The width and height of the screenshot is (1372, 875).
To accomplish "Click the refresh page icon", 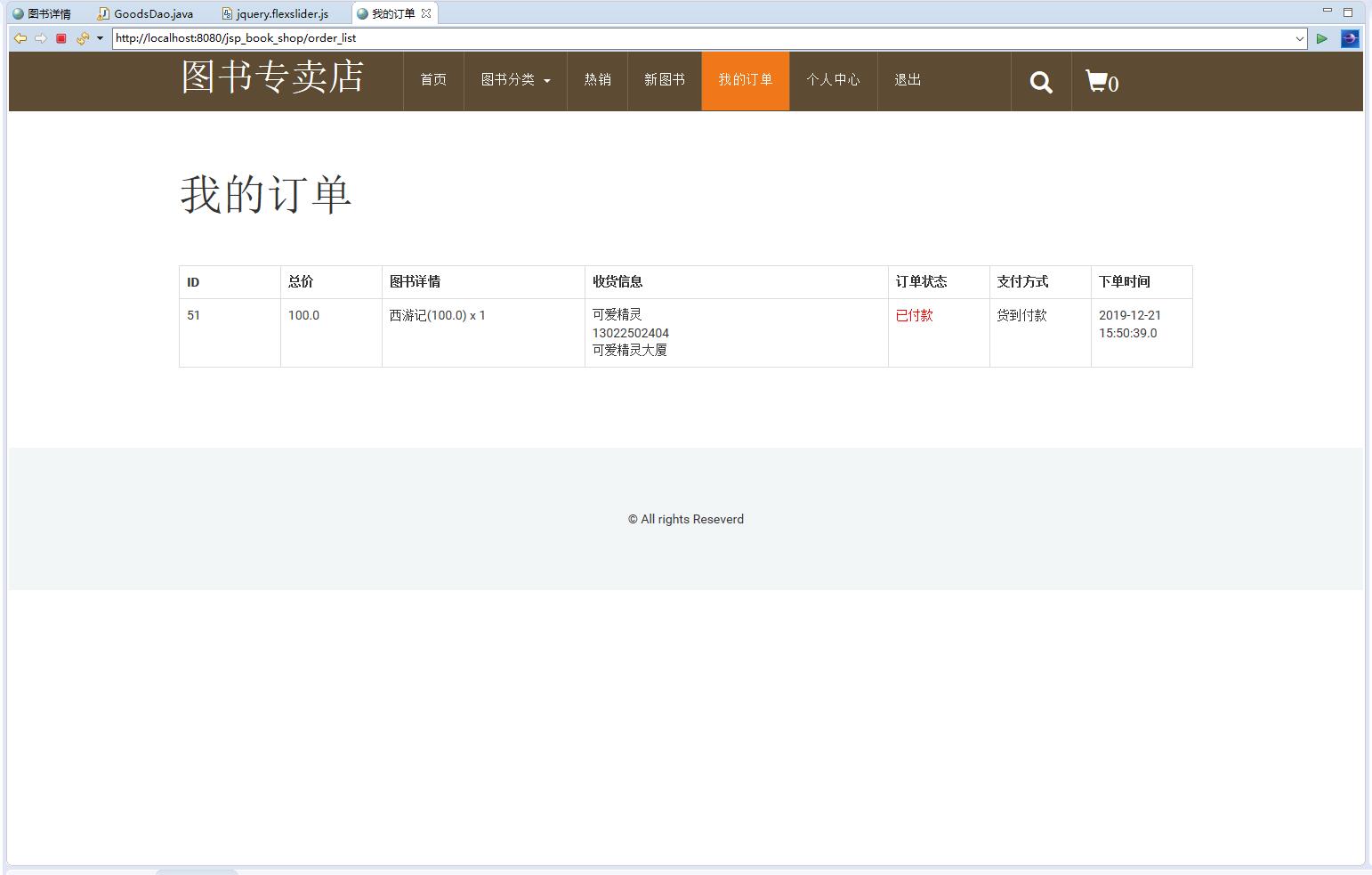I will [x=82, y=38].
